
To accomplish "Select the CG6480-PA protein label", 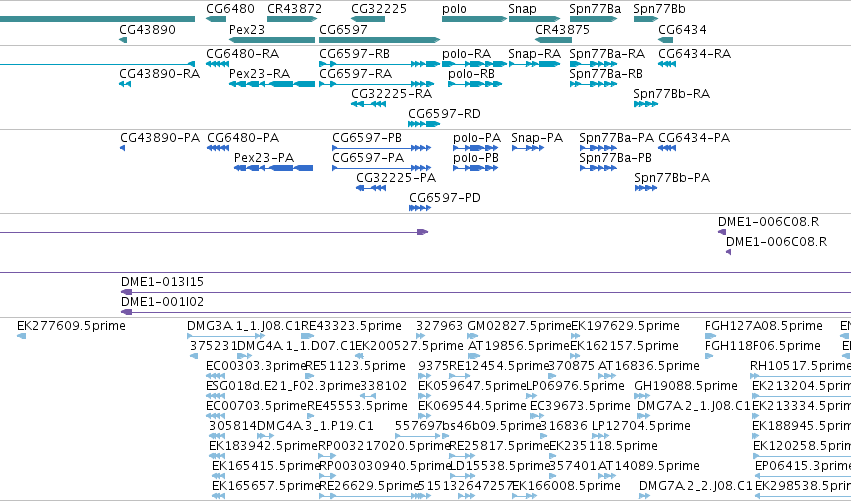I will (x=243, y=138).
